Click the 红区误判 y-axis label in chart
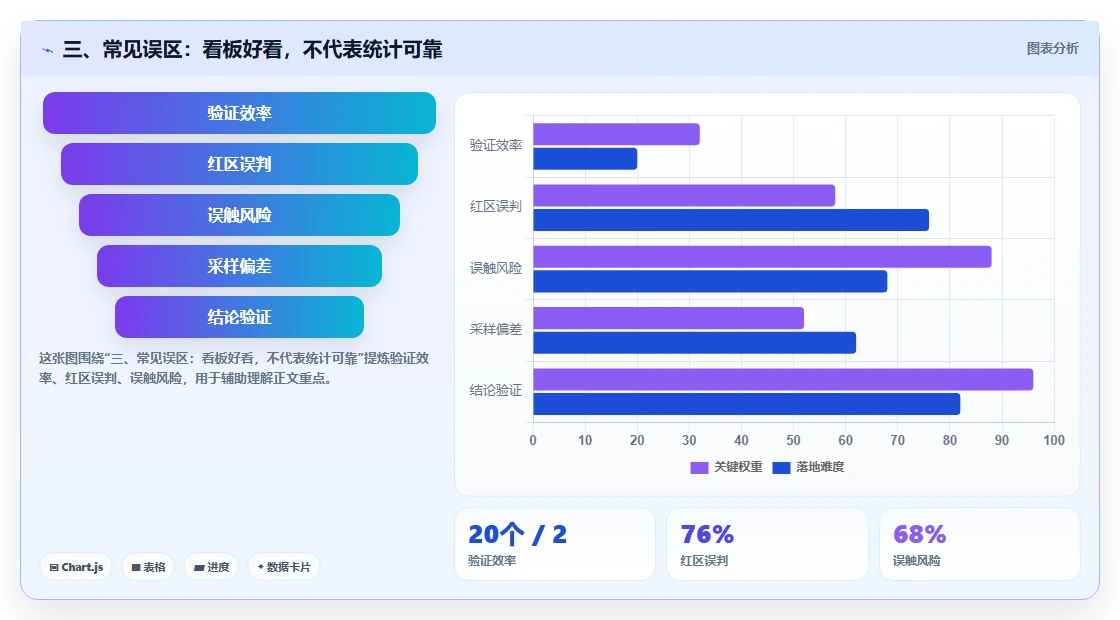This screenshot has height=620, width=1120. click(496, 206)
